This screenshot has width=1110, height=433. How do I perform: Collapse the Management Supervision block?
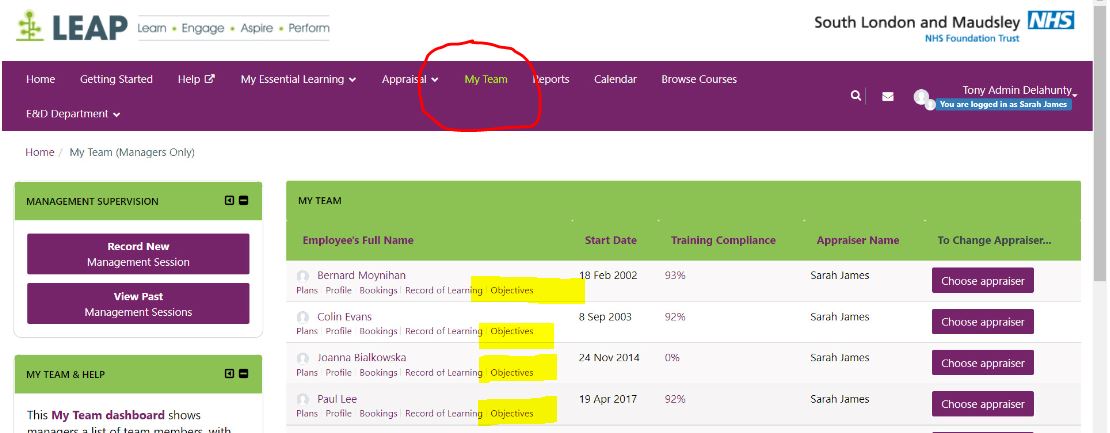click(244, 201)
